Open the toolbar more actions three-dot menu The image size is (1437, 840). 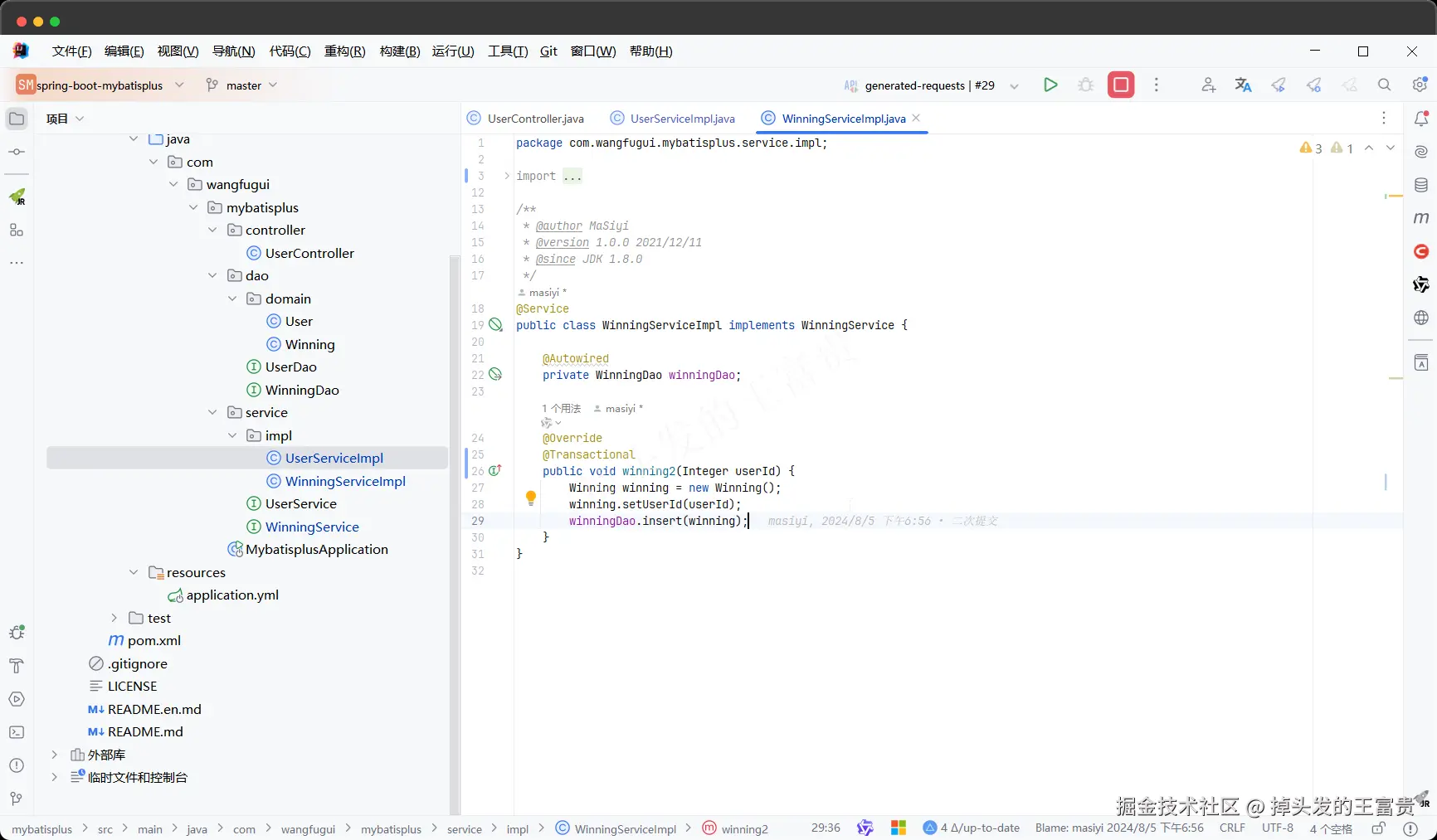1157,85
